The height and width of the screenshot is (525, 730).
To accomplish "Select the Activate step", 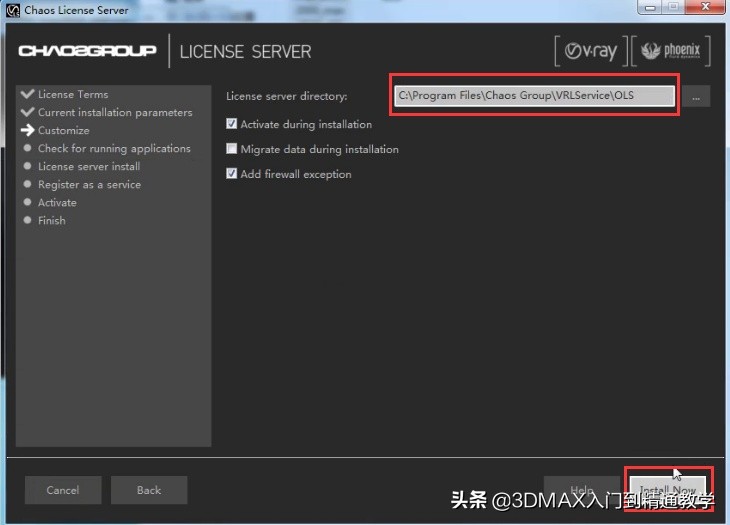I will click(x=57, y=202).
